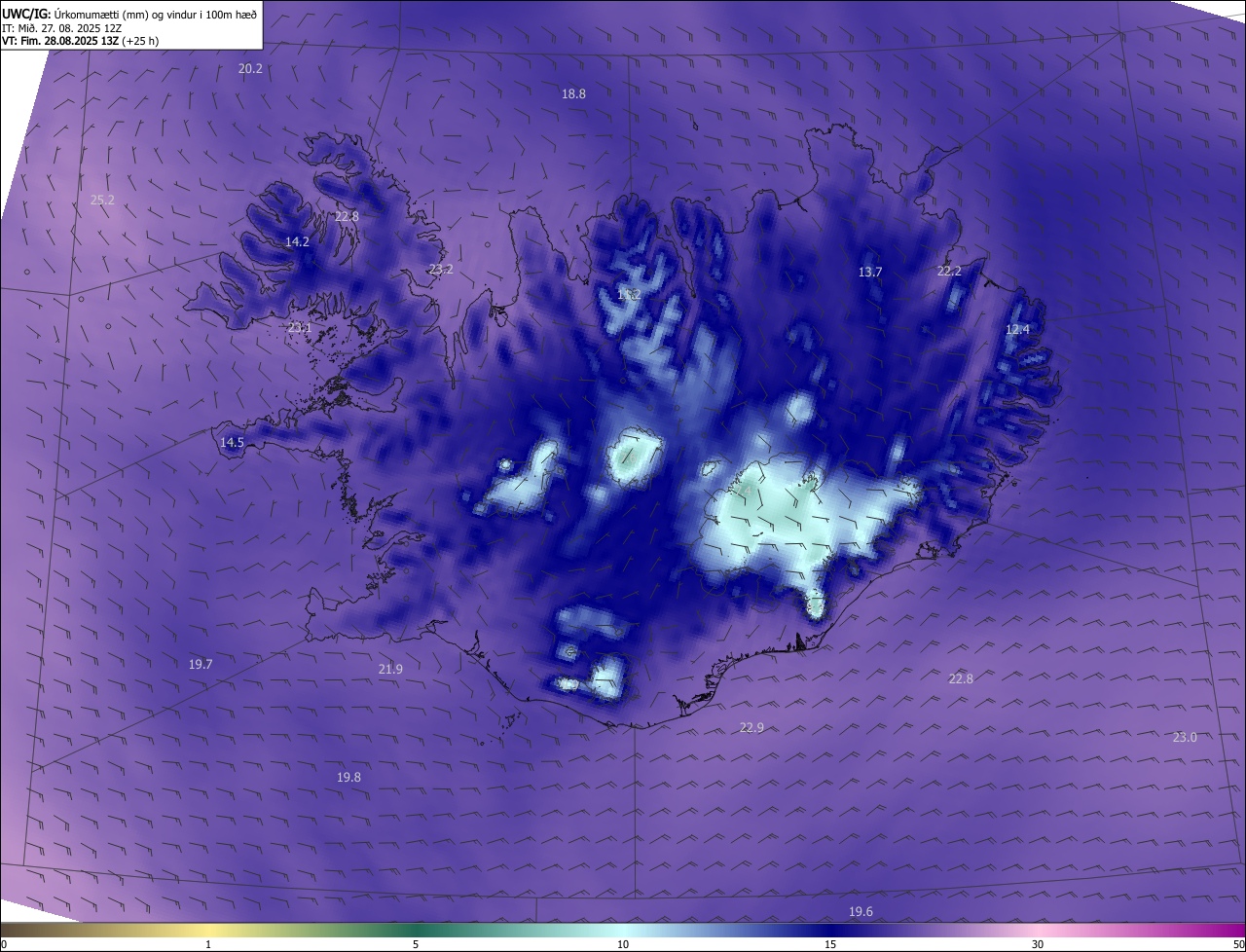Viewport: 1246px width, 952px height.
Task: Select the 14.5 value label
Action: pos(232,443)
